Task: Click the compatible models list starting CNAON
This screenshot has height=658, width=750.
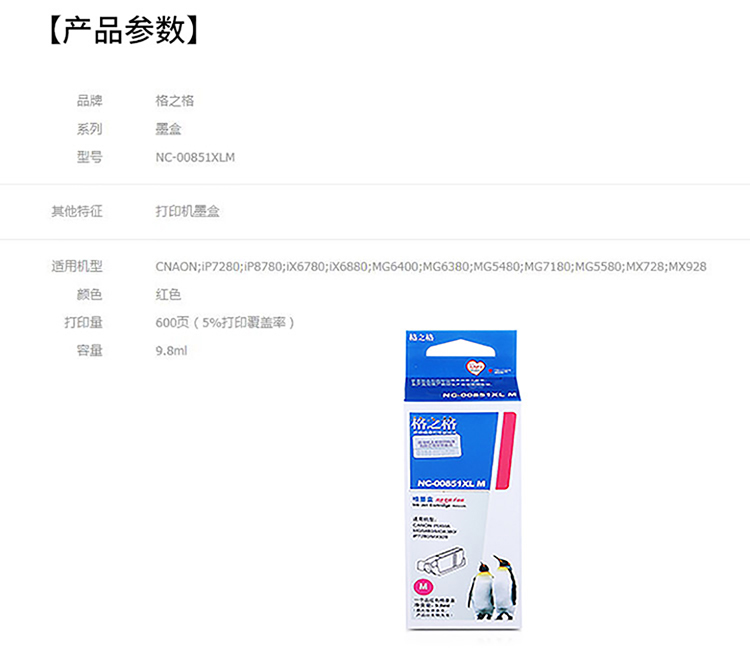Action: pyautogui.click(x=430, y=266)
